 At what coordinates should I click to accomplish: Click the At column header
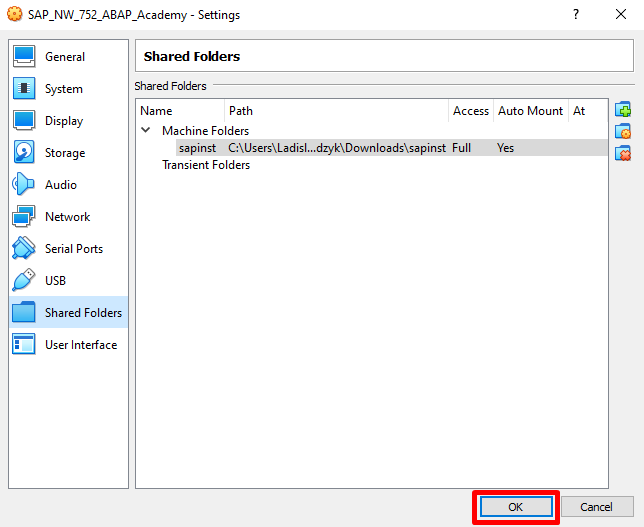[x=588, y=111]
